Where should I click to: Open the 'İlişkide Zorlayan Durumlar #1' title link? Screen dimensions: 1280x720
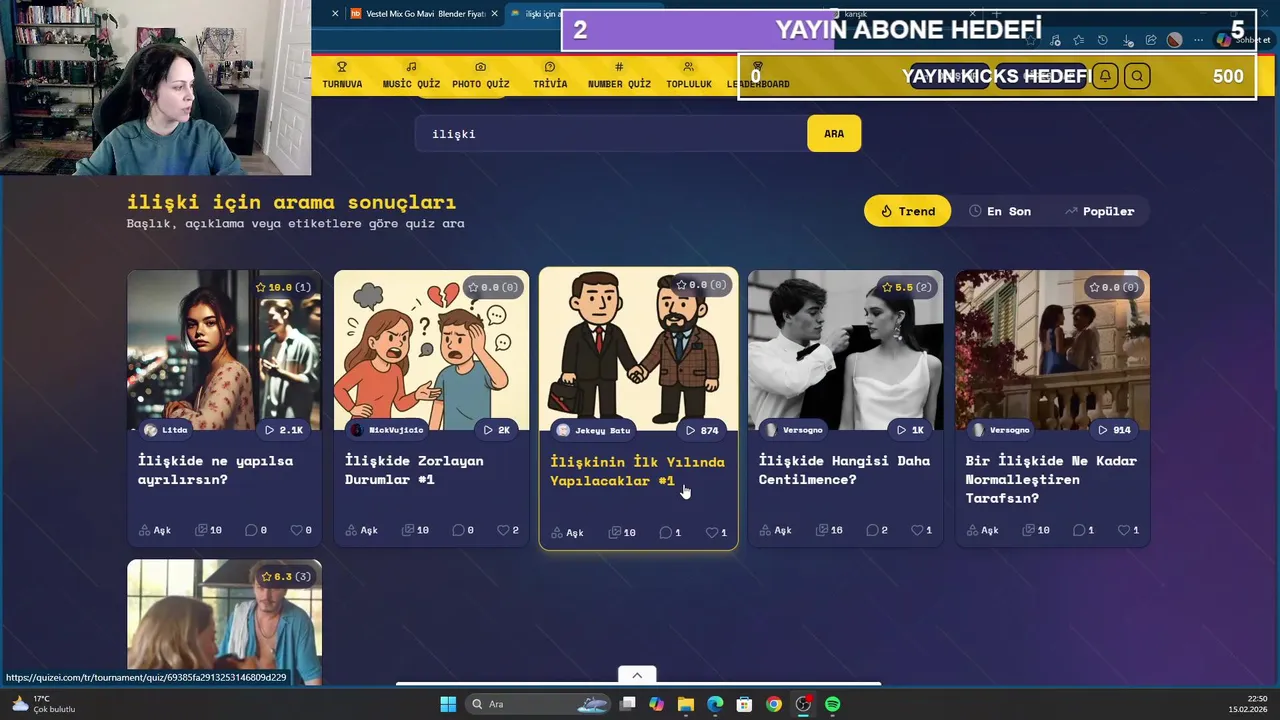click(414, 470)
